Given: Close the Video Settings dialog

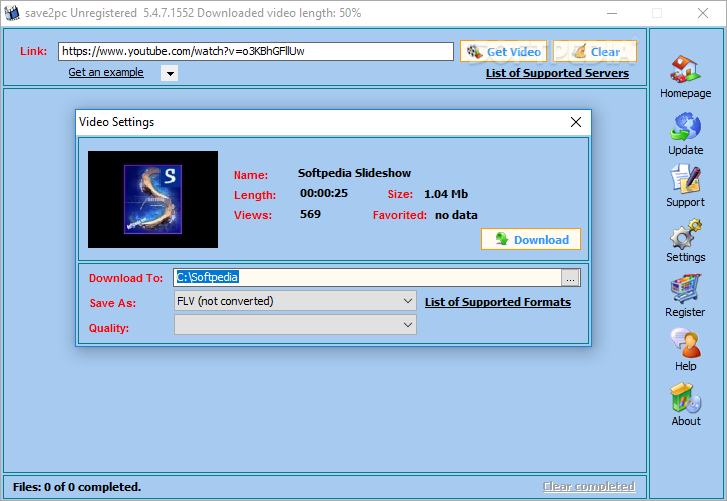Looking at the screenshot, I should click(x=576, y=122).
